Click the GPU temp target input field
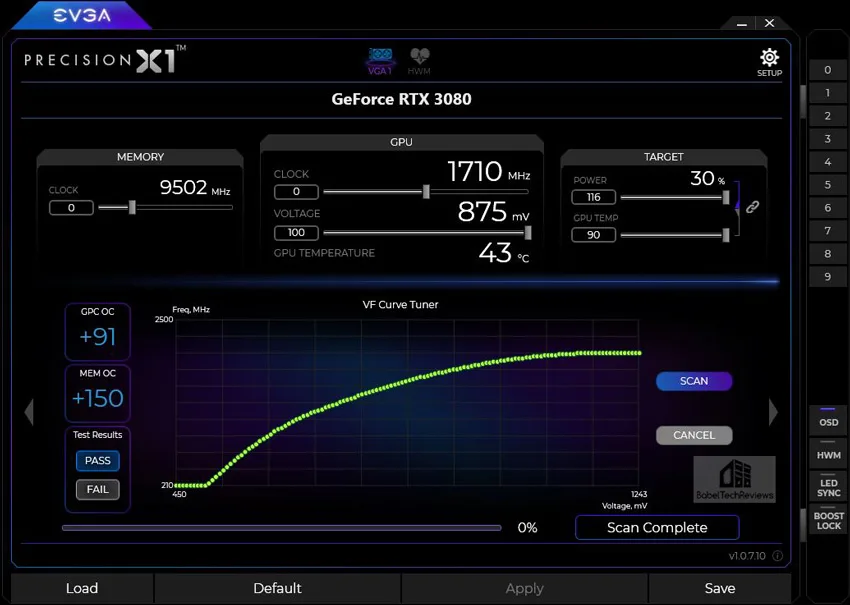 pyautogui.click(x=594, y=235)
